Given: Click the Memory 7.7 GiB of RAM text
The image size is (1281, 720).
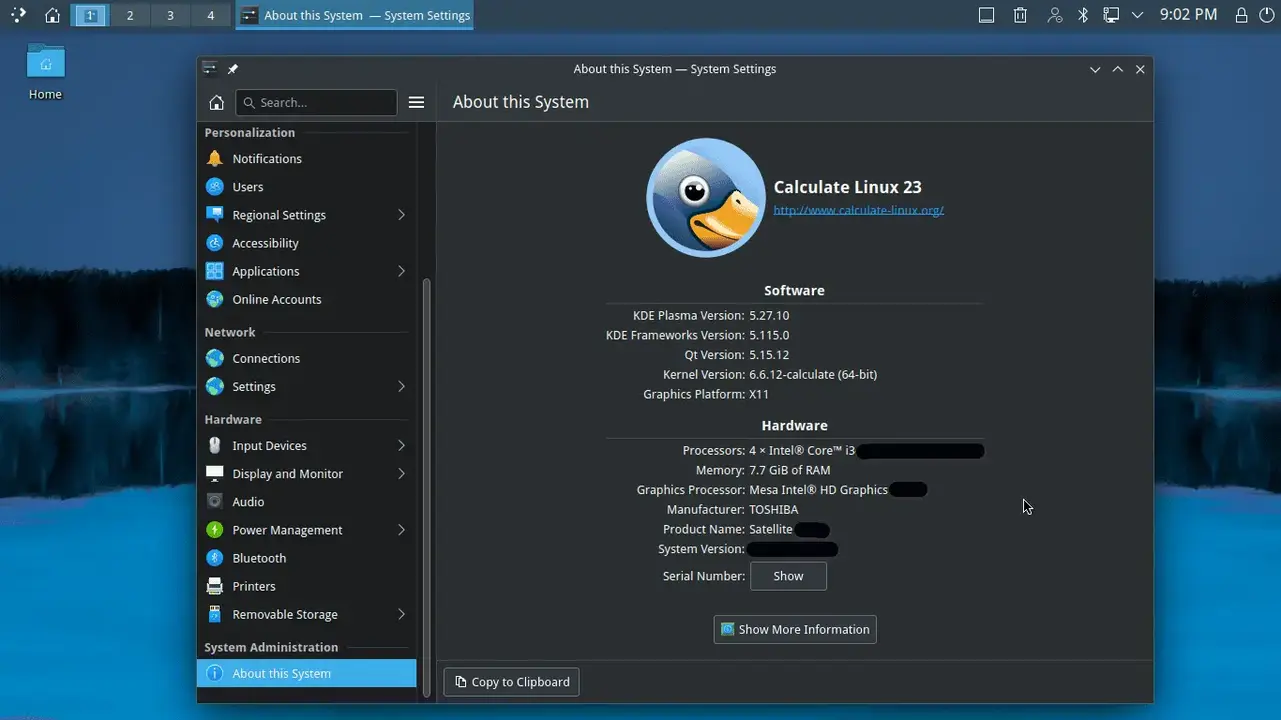Looking at the screenshot, I should coord(790,470).
